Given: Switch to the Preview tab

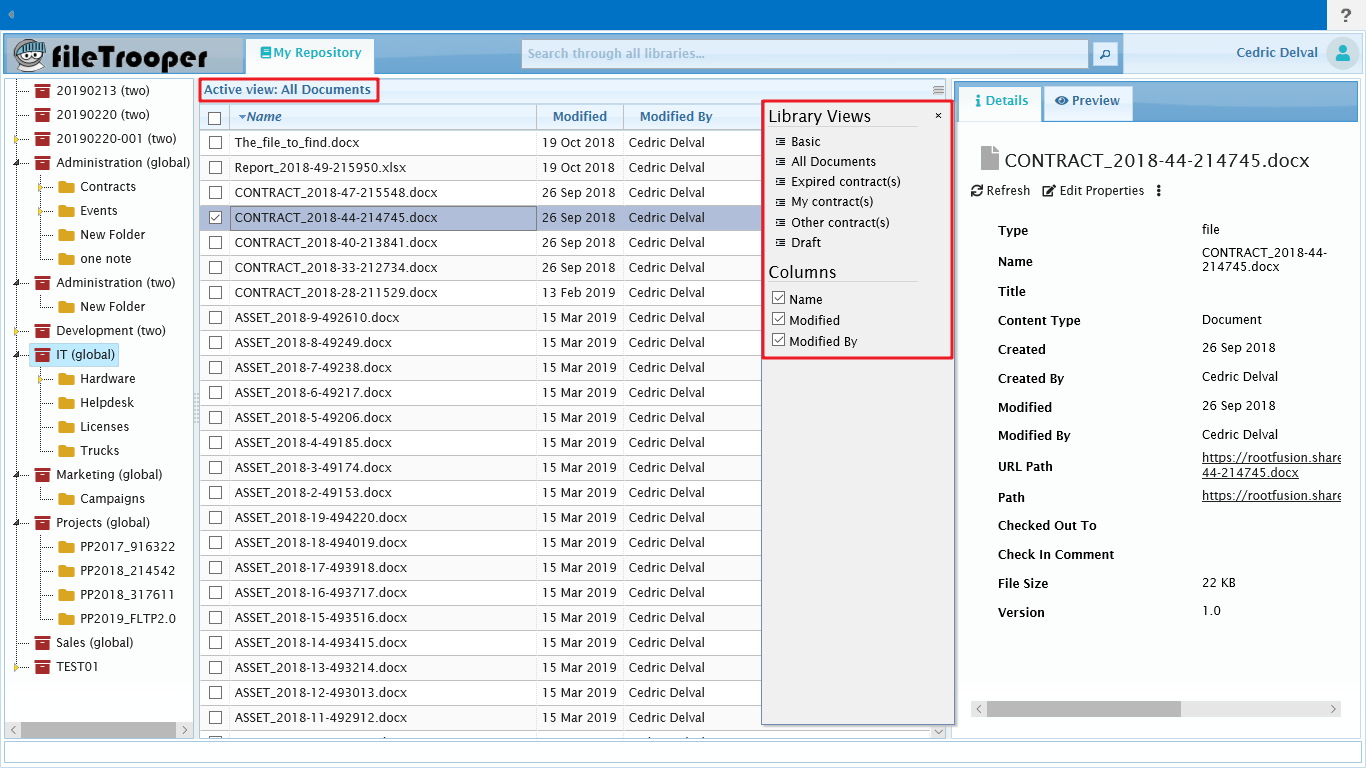Looking at the screenshot, I should [x=1087, y=103].
